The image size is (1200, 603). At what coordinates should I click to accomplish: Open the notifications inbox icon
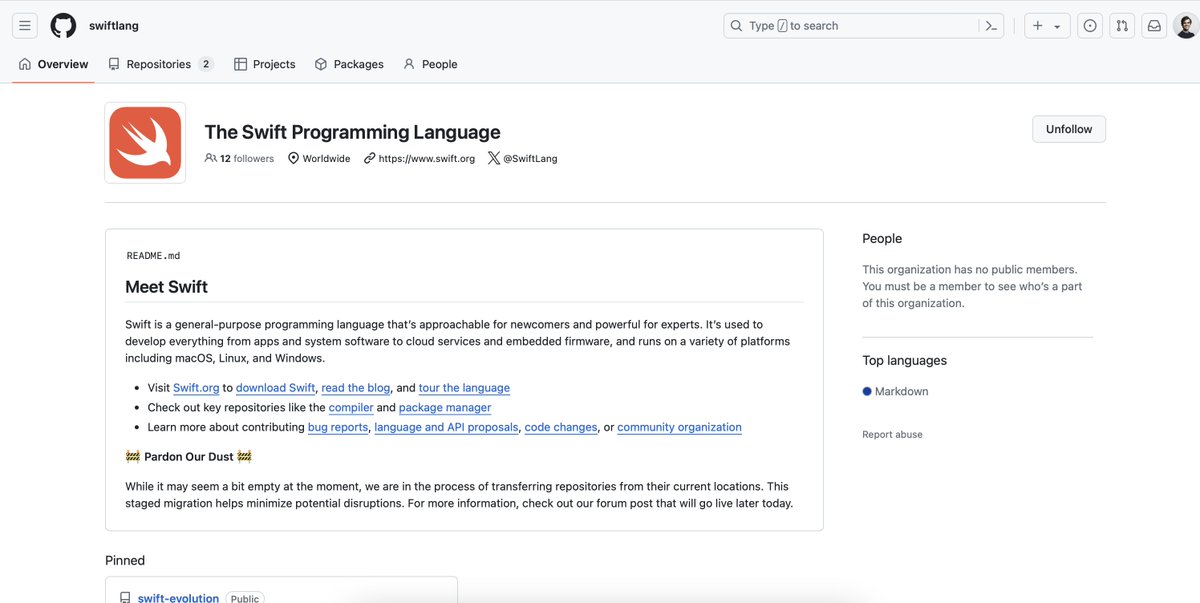click(1154, 25)
